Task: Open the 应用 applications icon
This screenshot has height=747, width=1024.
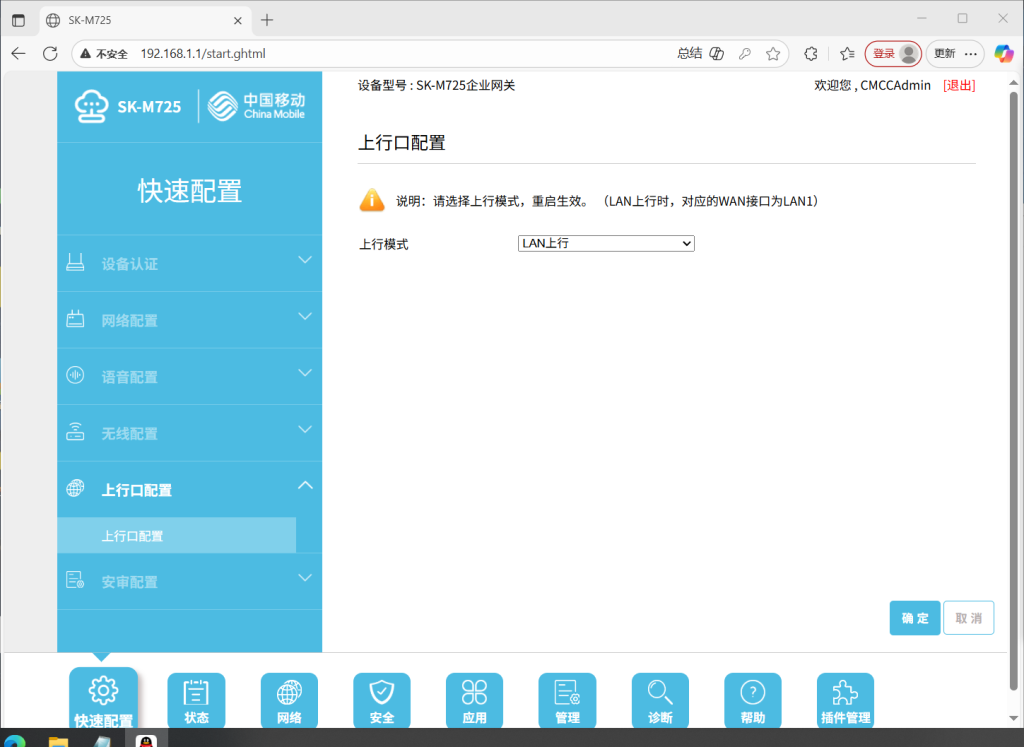Action: pyautogui.click(x=474, y=700)
